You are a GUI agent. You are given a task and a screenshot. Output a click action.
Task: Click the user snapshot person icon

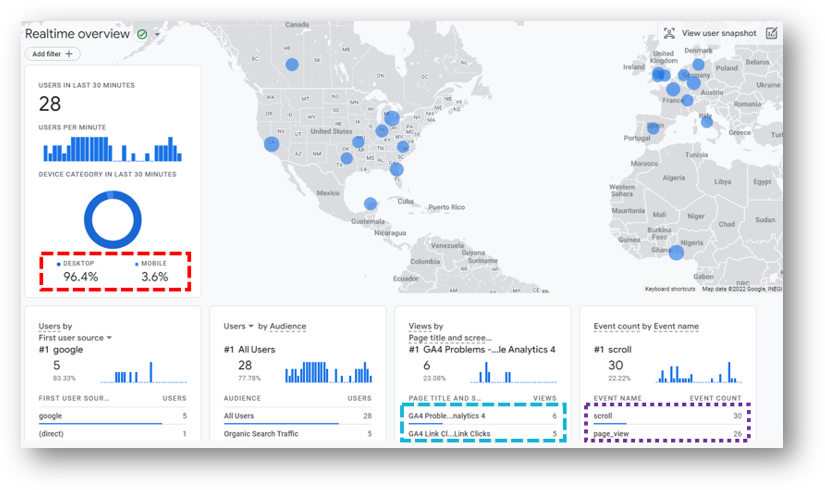pos(669,33)
